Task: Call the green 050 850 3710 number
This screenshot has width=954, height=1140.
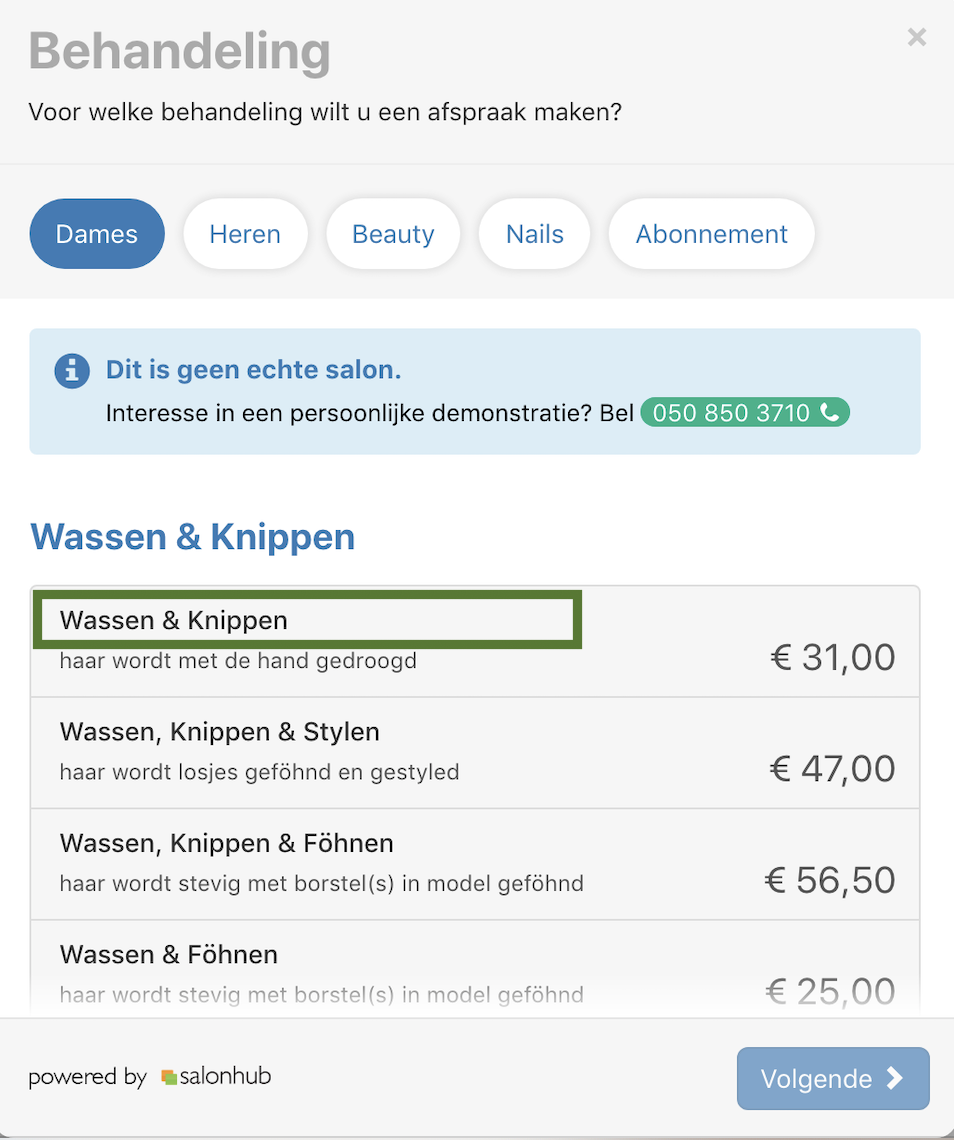Action: pos(745,412)
